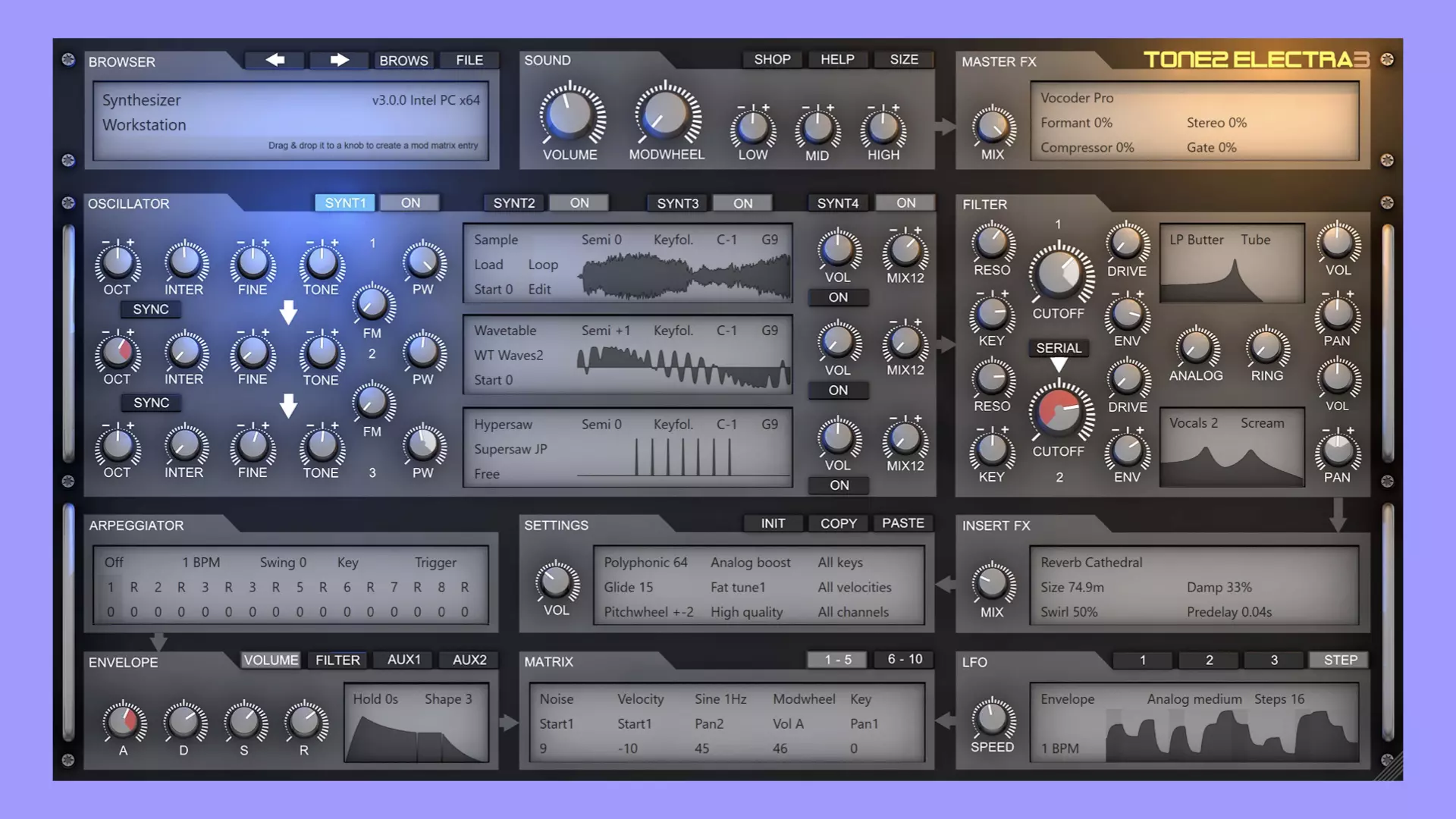
Task: Click the MODWHEEL knob
Action: [667, 115]
